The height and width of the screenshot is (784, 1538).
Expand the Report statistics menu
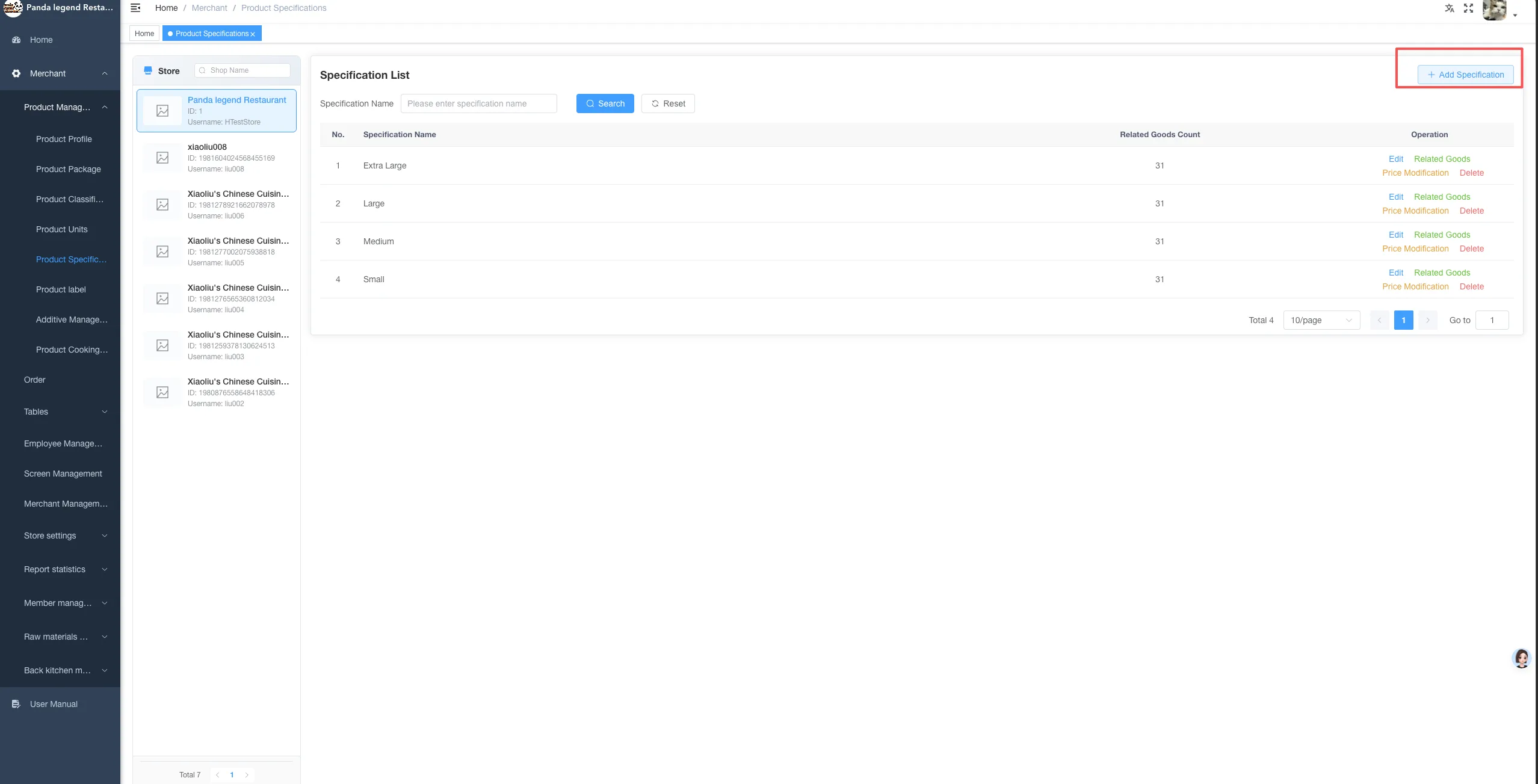click(x=105, y=569)
